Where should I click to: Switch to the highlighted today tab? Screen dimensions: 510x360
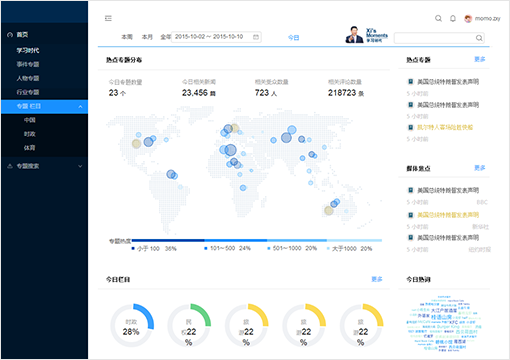click(293, 38)
